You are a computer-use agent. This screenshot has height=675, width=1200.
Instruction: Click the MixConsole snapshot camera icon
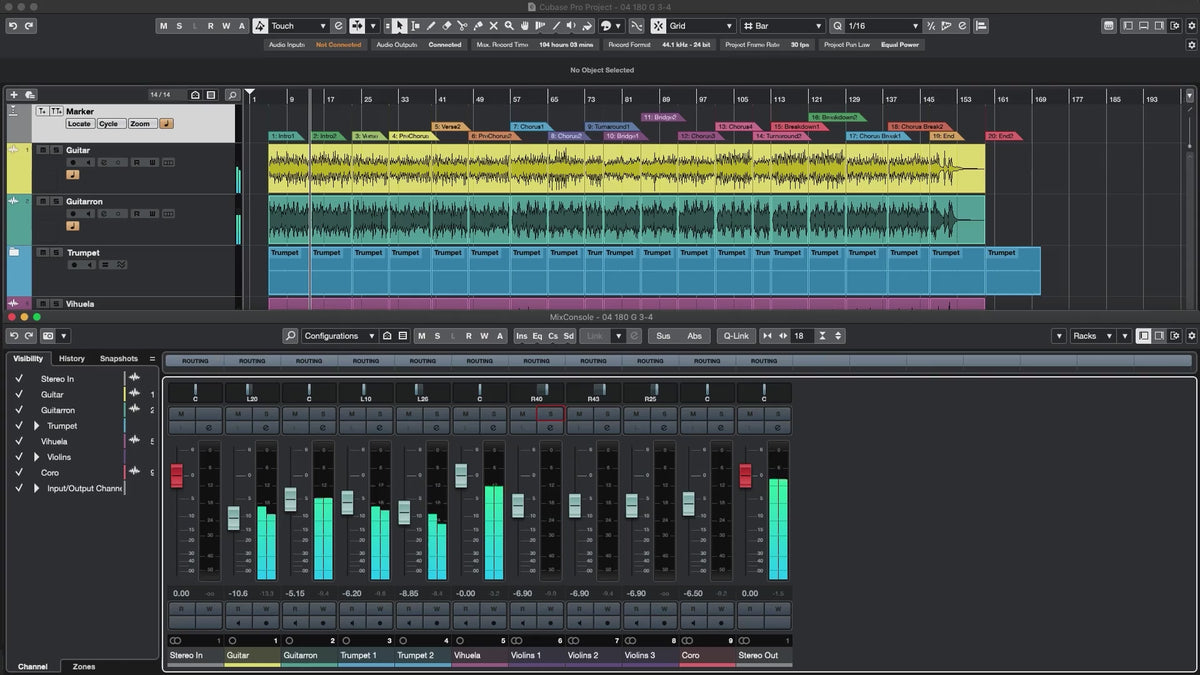48,336
